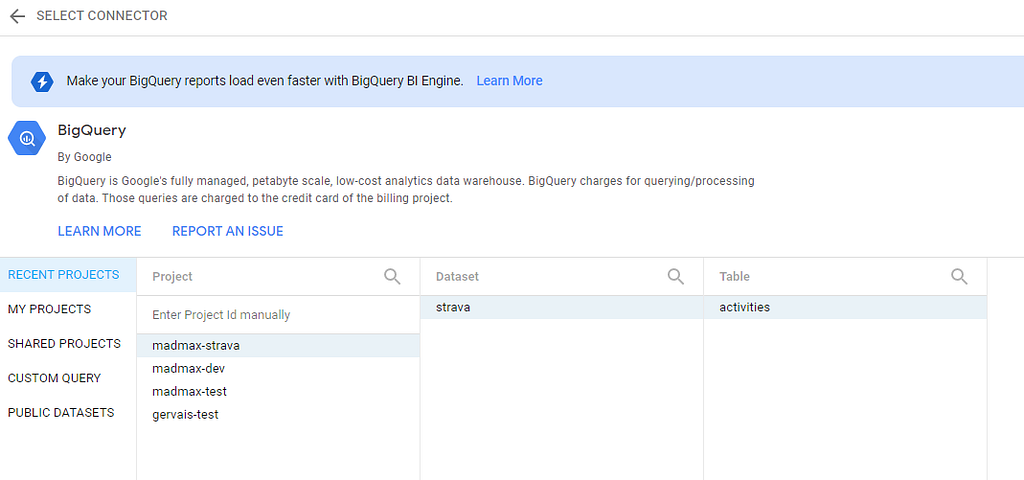The height and width of the screenshot is (480, 1024).
Task: Click the Table column header
Action: (734, 276)
